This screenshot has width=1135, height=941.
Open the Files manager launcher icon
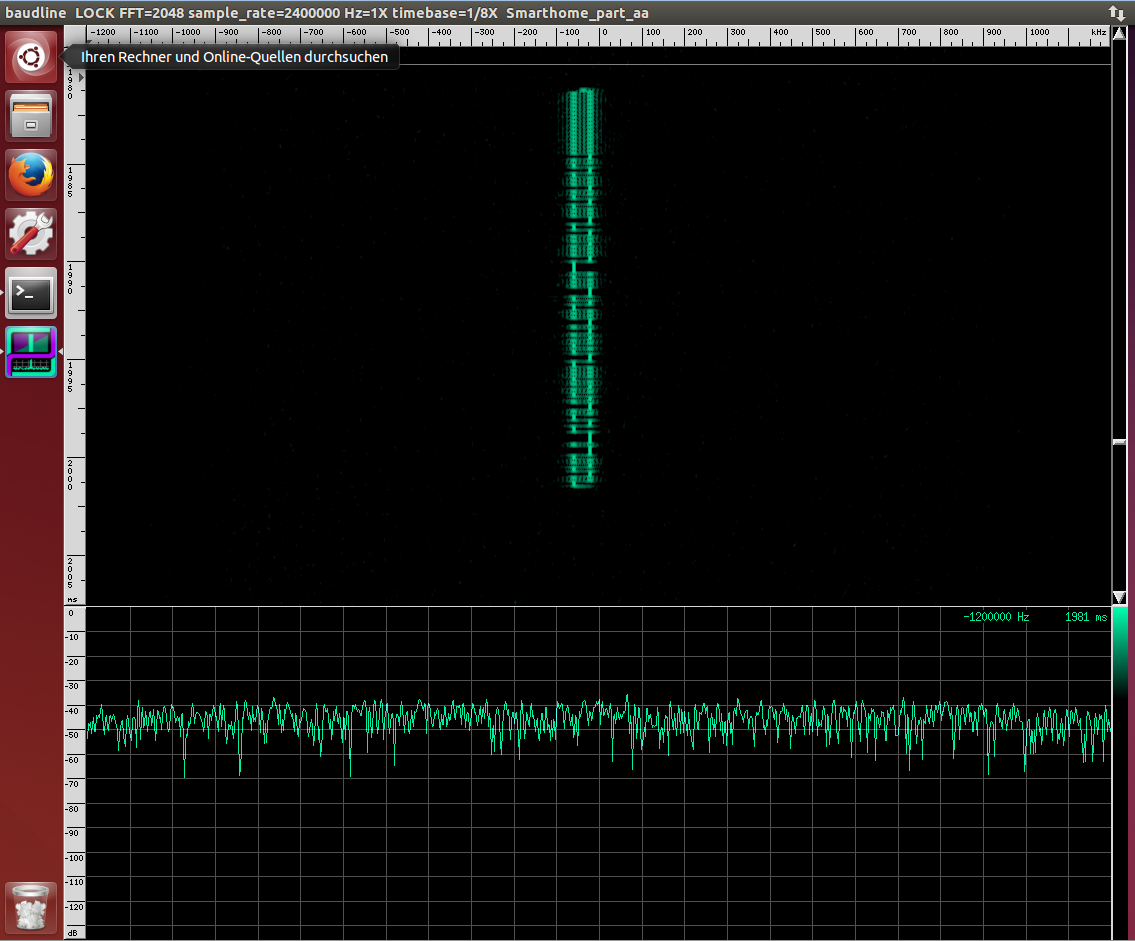pyautogui.click(x=31, y=116)
